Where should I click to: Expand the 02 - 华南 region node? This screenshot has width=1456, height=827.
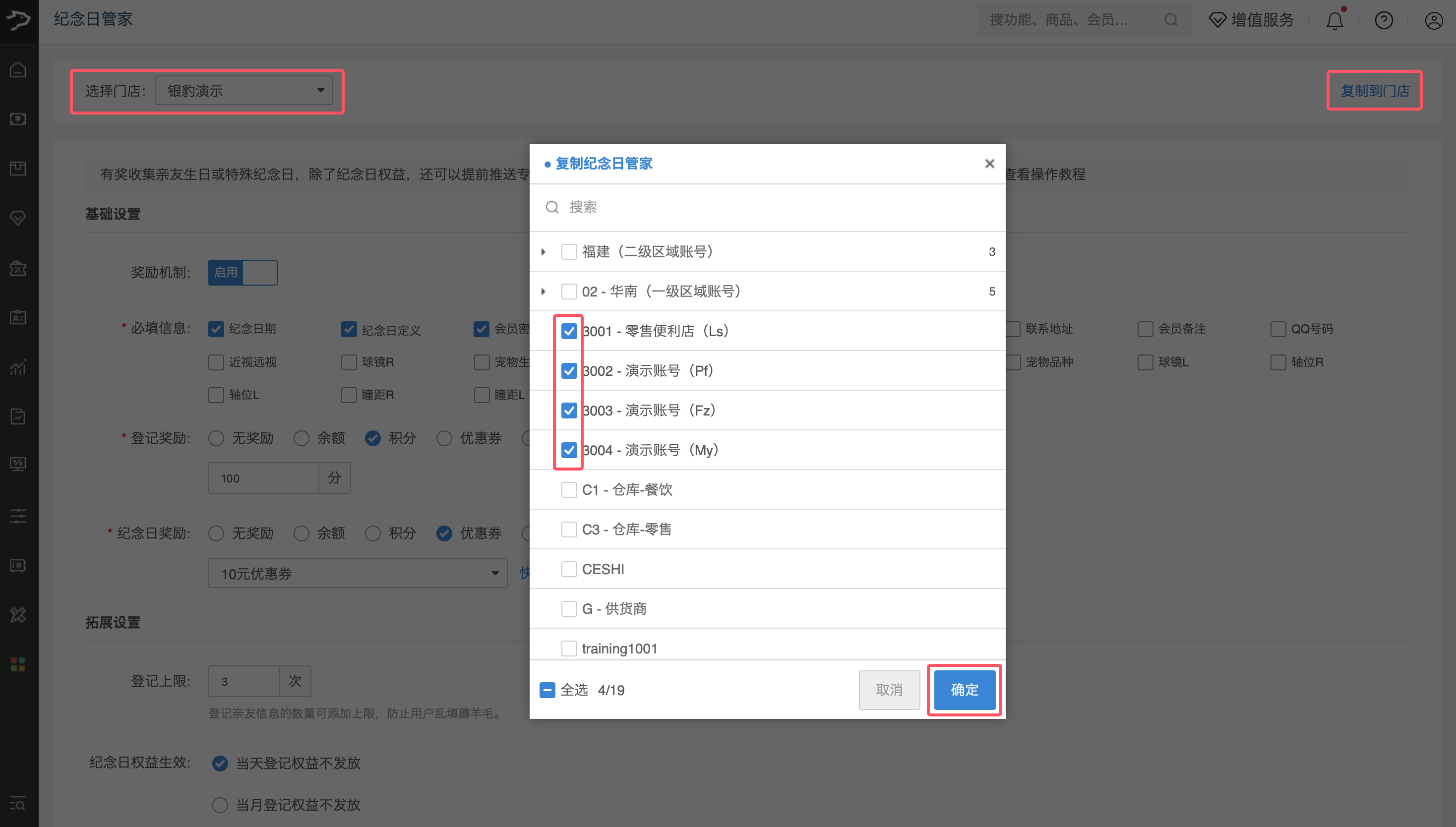coord(544,292)
